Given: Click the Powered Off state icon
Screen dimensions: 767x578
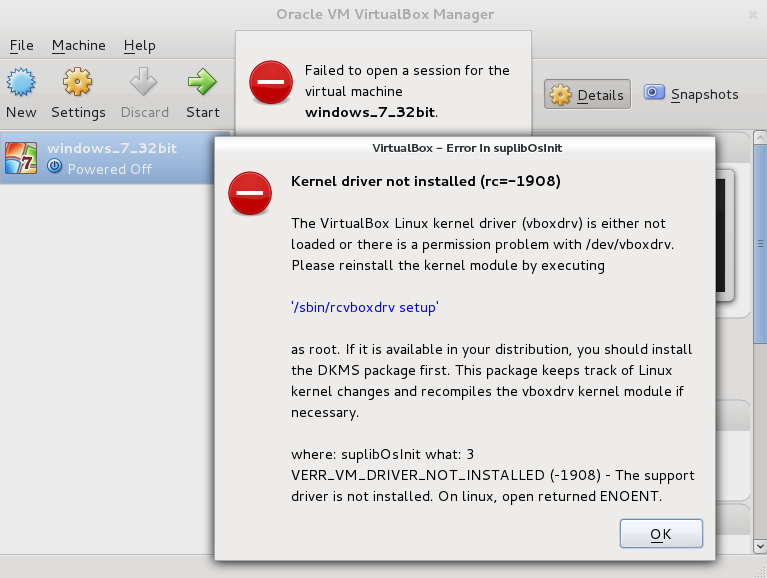Looking at the screenshot, I should pyautogui.click(x=55, y=168).
